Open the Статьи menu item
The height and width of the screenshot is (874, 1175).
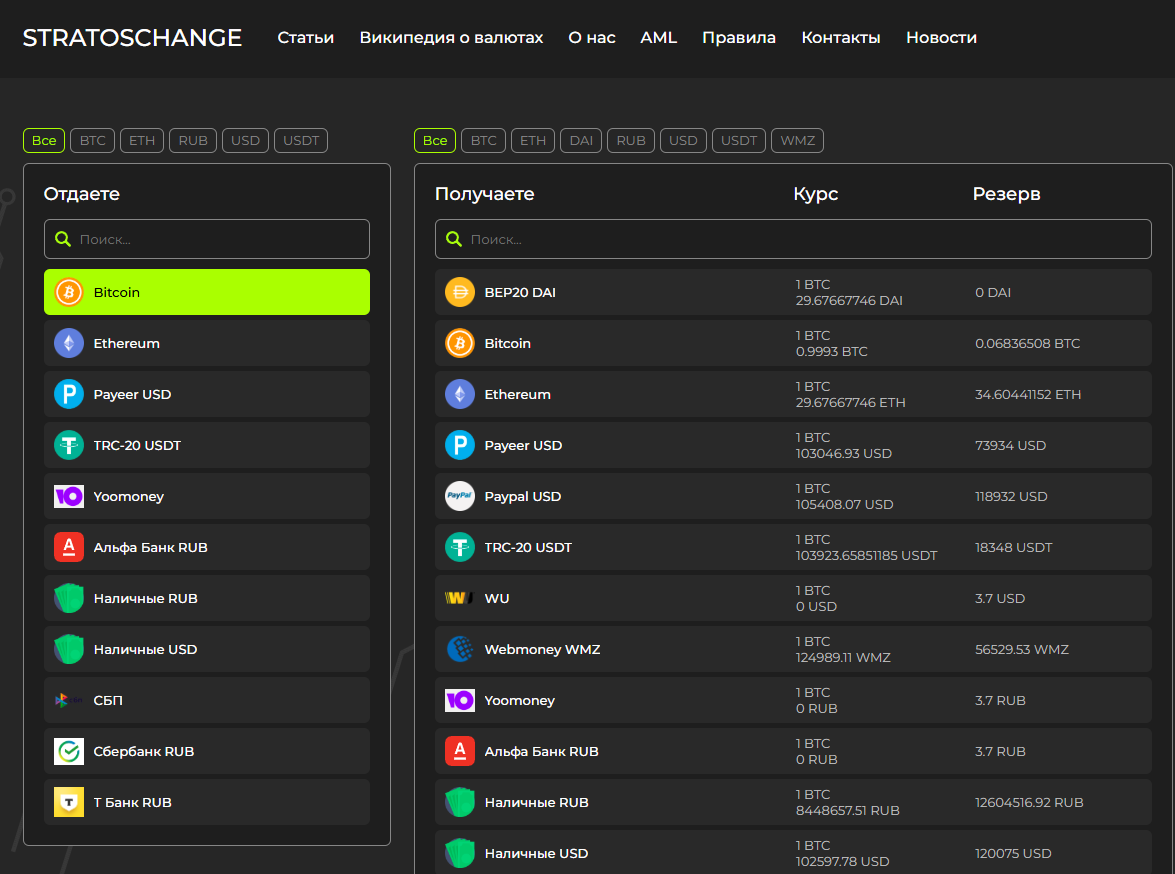tap(305, 38)
